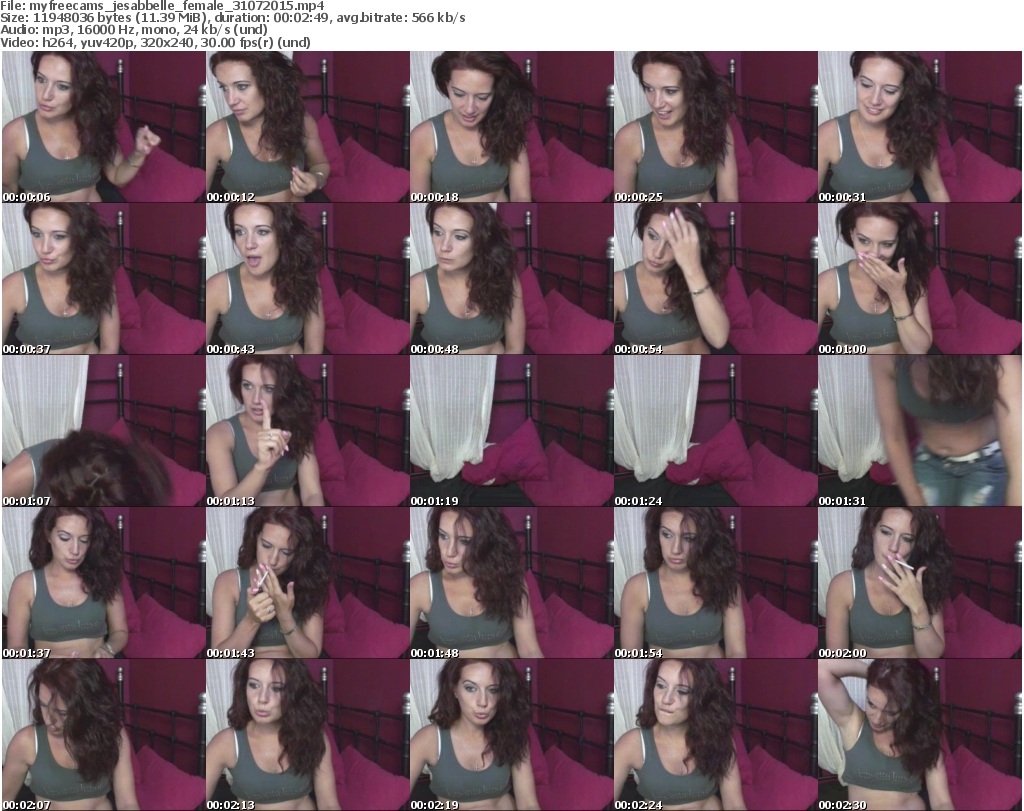Viewport: 1024px width, 811px height.
Task: Select the thumbnail stamped 00:00:18
Action: [512, 127]
